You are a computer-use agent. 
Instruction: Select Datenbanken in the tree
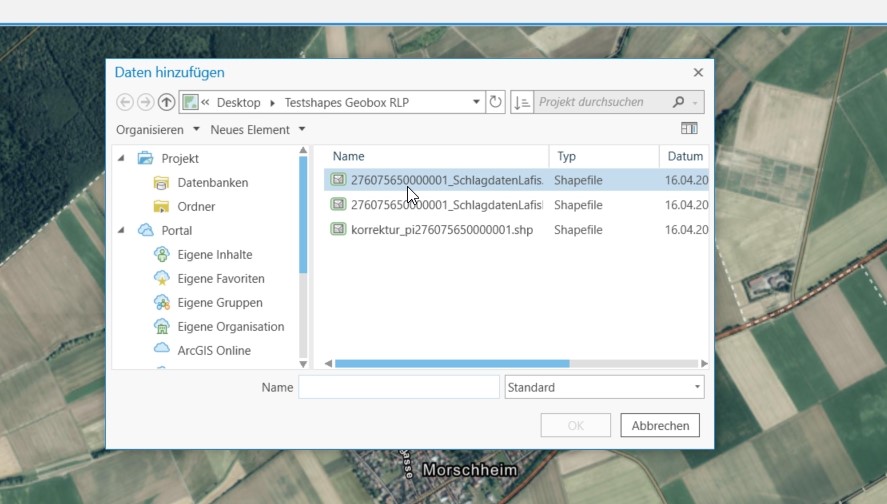pos(213,182)
